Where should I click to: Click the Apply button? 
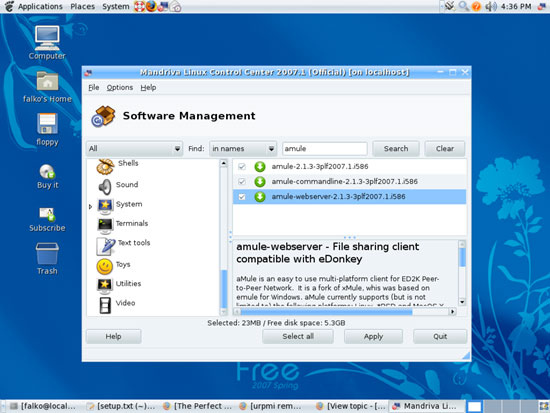pos(373,337)
